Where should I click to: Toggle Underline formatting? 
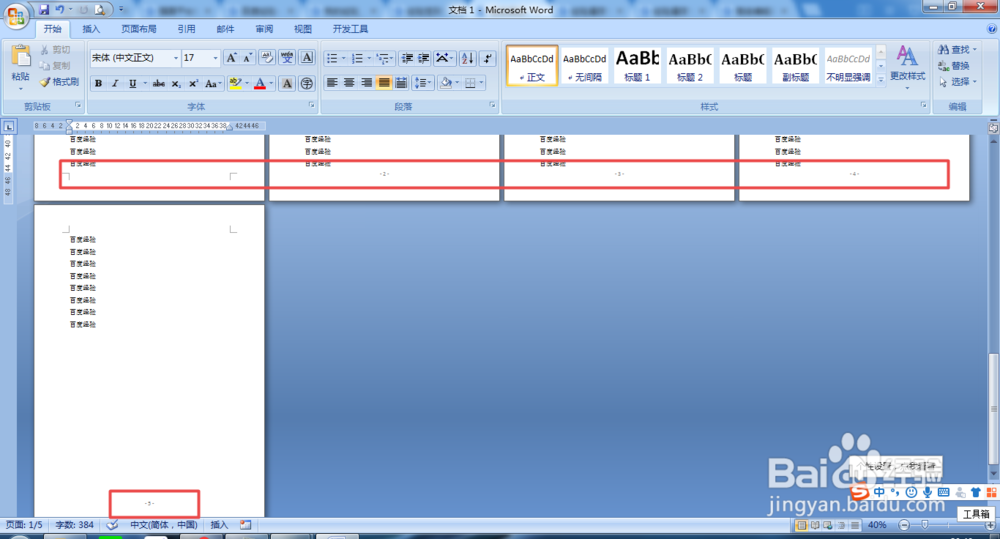pos(132,84)
